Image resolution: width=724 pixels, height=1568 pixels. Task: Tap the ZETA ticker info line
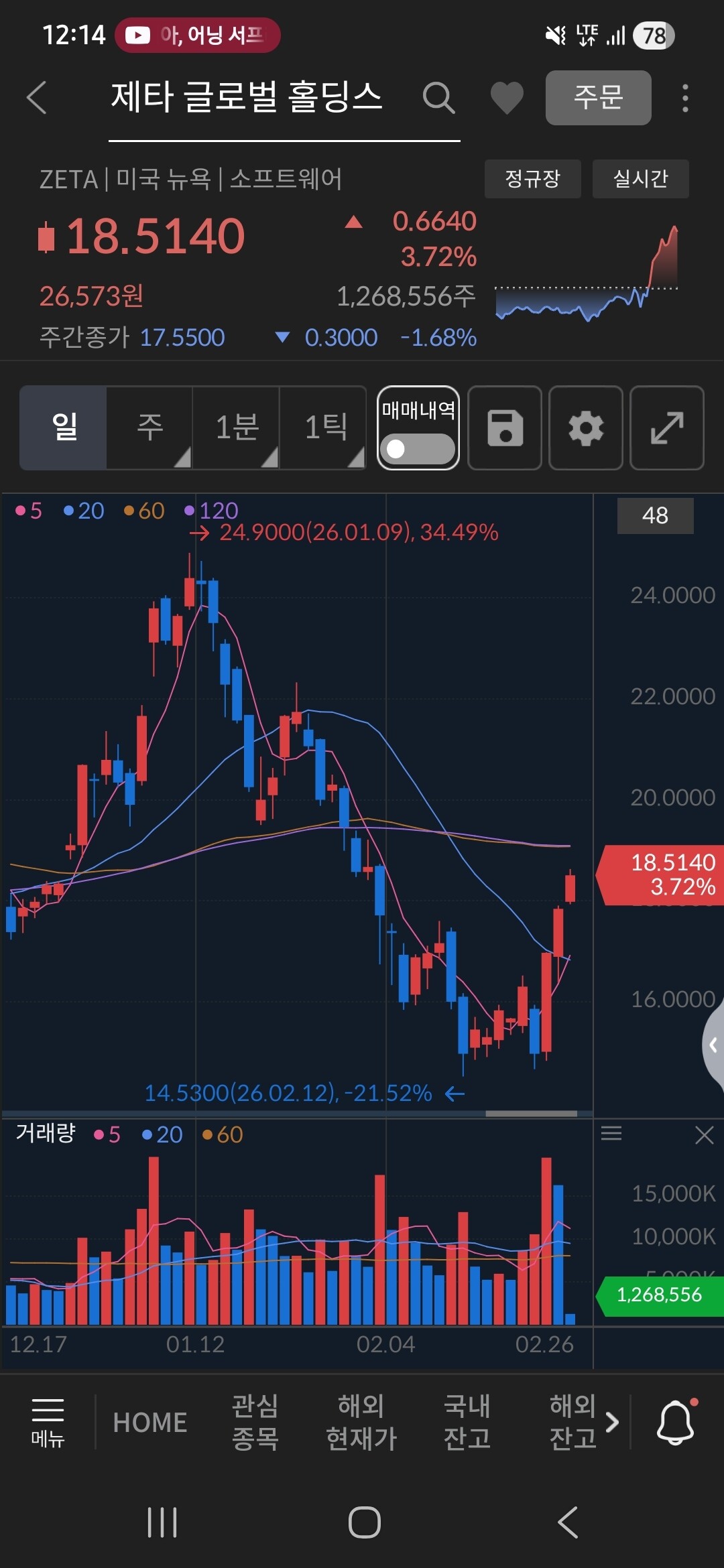(x=191, y=179)
